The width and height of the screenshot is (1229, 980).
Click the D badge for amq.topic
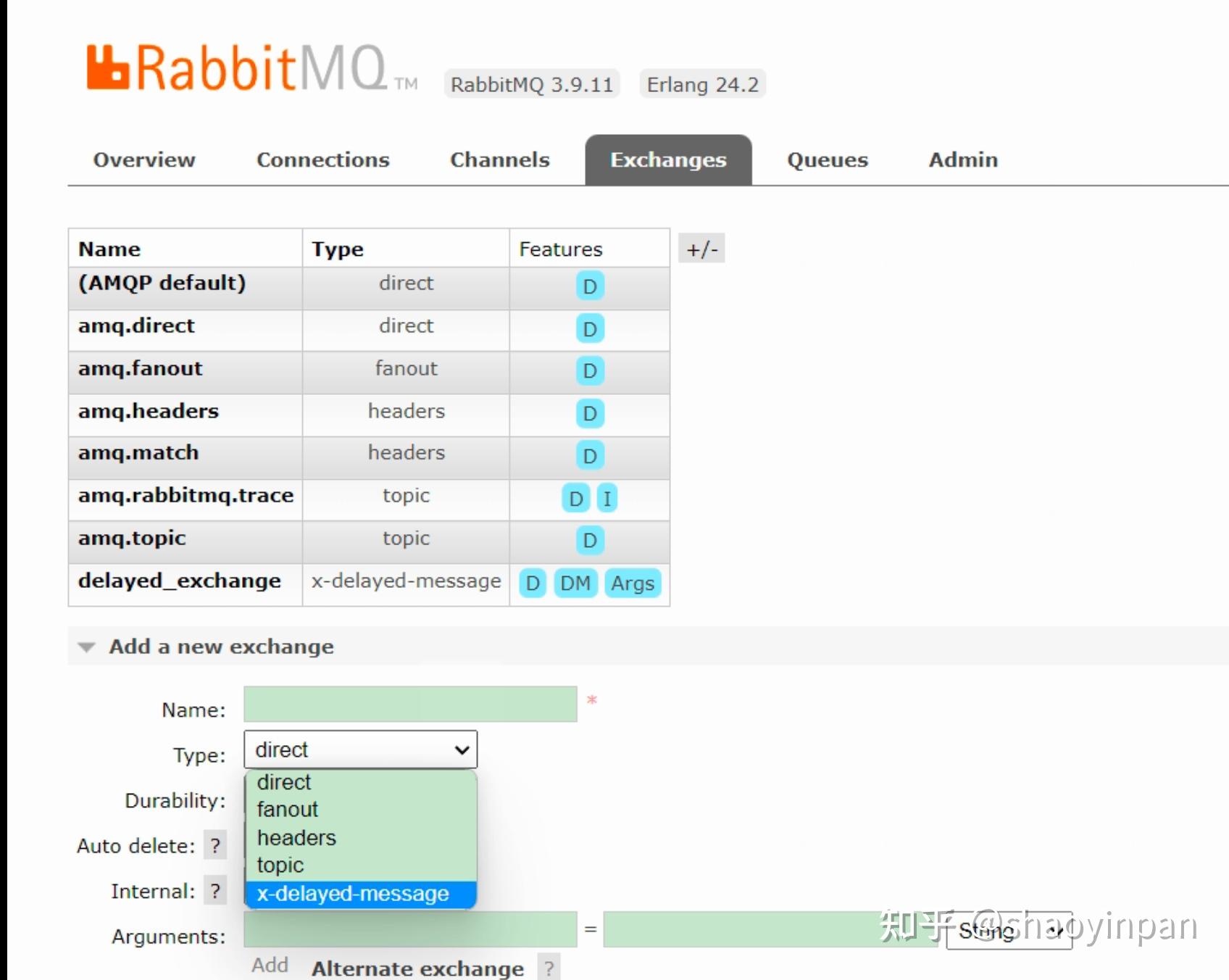(590, 540)
